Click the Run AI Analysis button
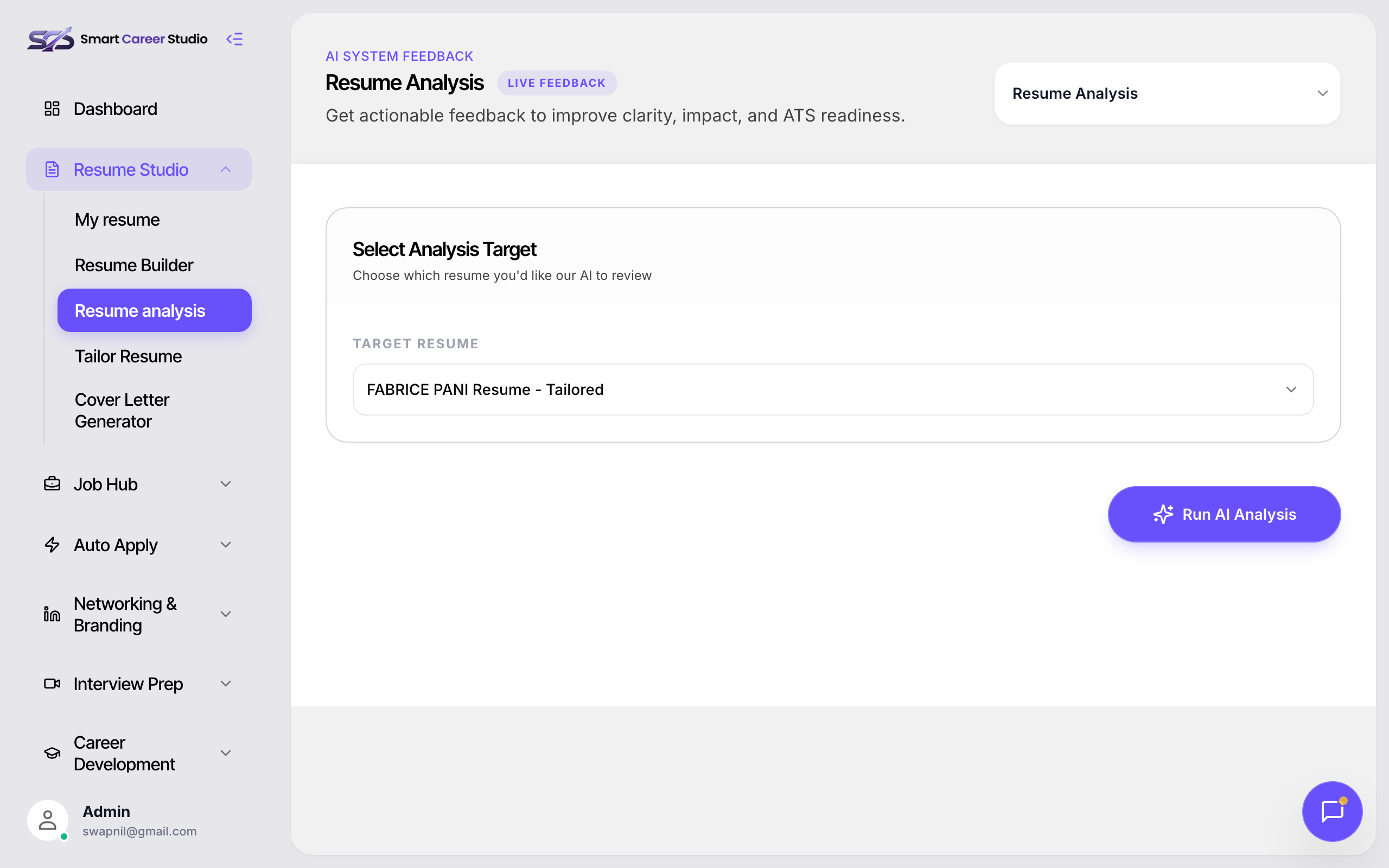This screenshot has width=1389, height=868. pyautogui.click(x=1224, y=514)
